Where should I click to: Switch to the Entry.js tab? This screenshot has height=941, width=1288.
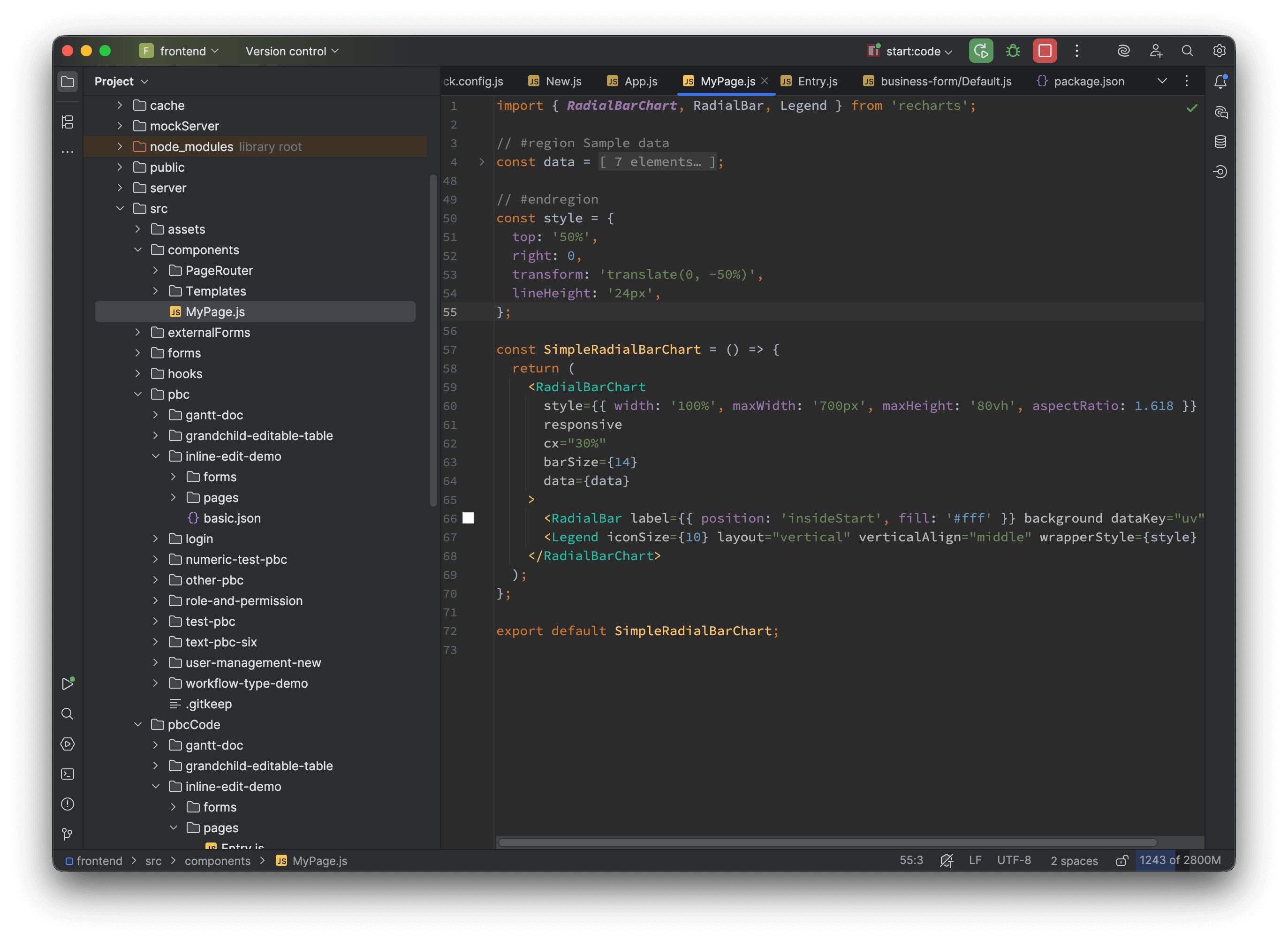(809, 81)
